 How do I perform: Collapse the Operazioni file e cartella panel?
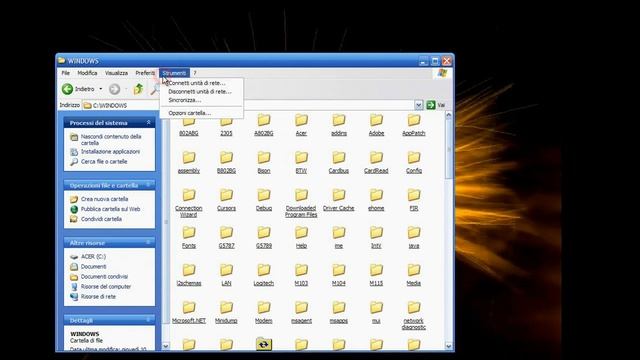[x=148, y=185]
